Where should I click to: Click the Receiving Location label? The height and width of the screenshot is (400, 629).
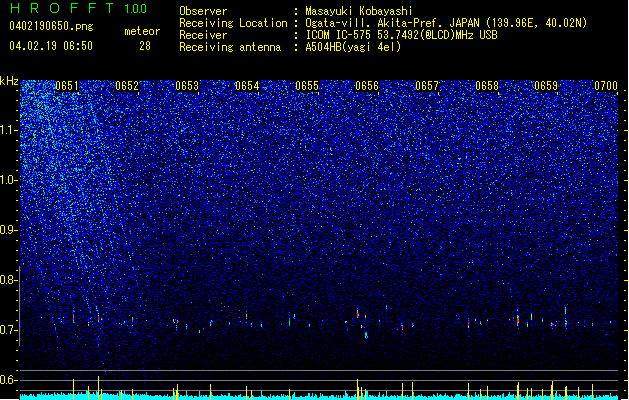point(233,23)
